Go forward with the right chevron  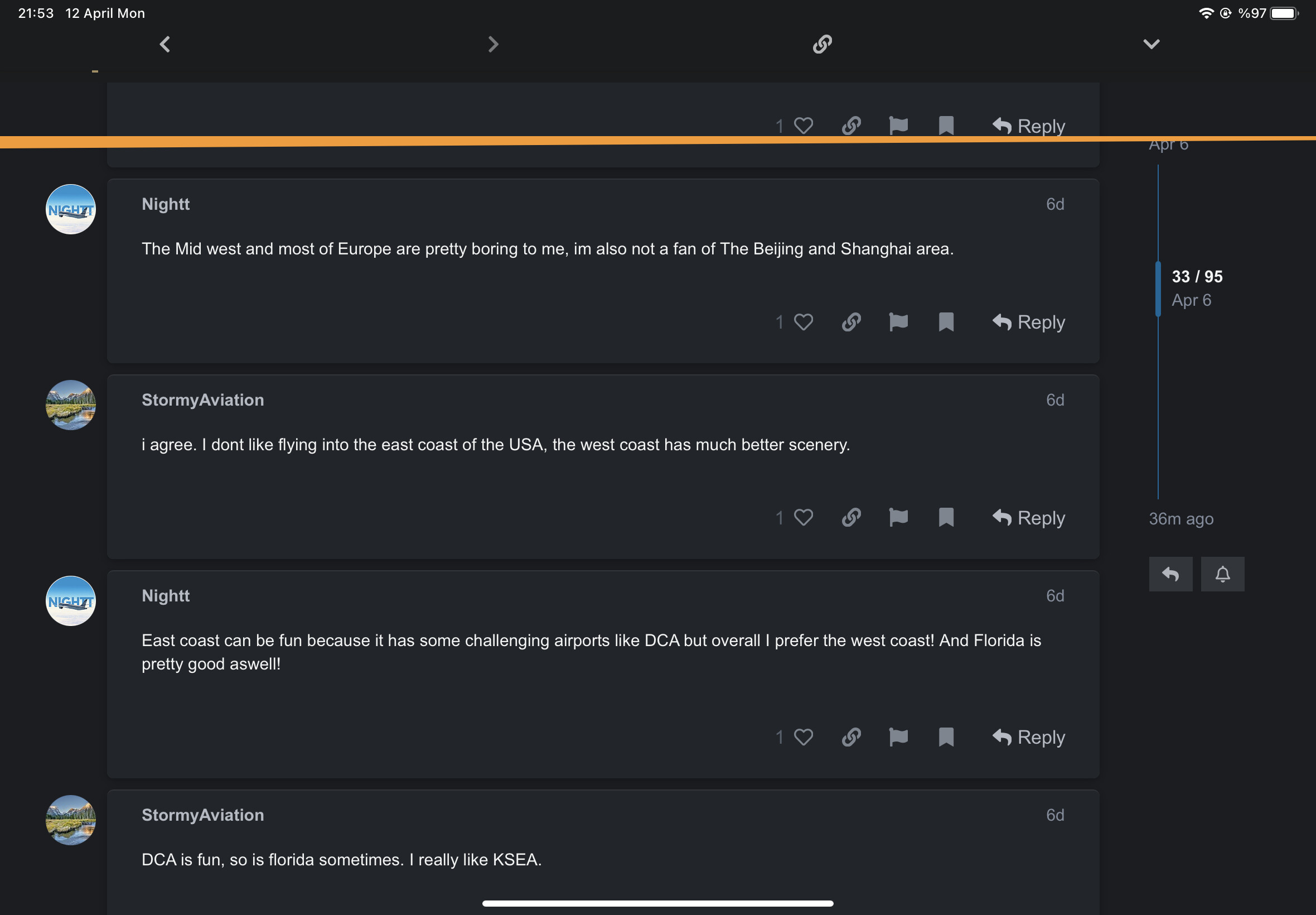493,44
